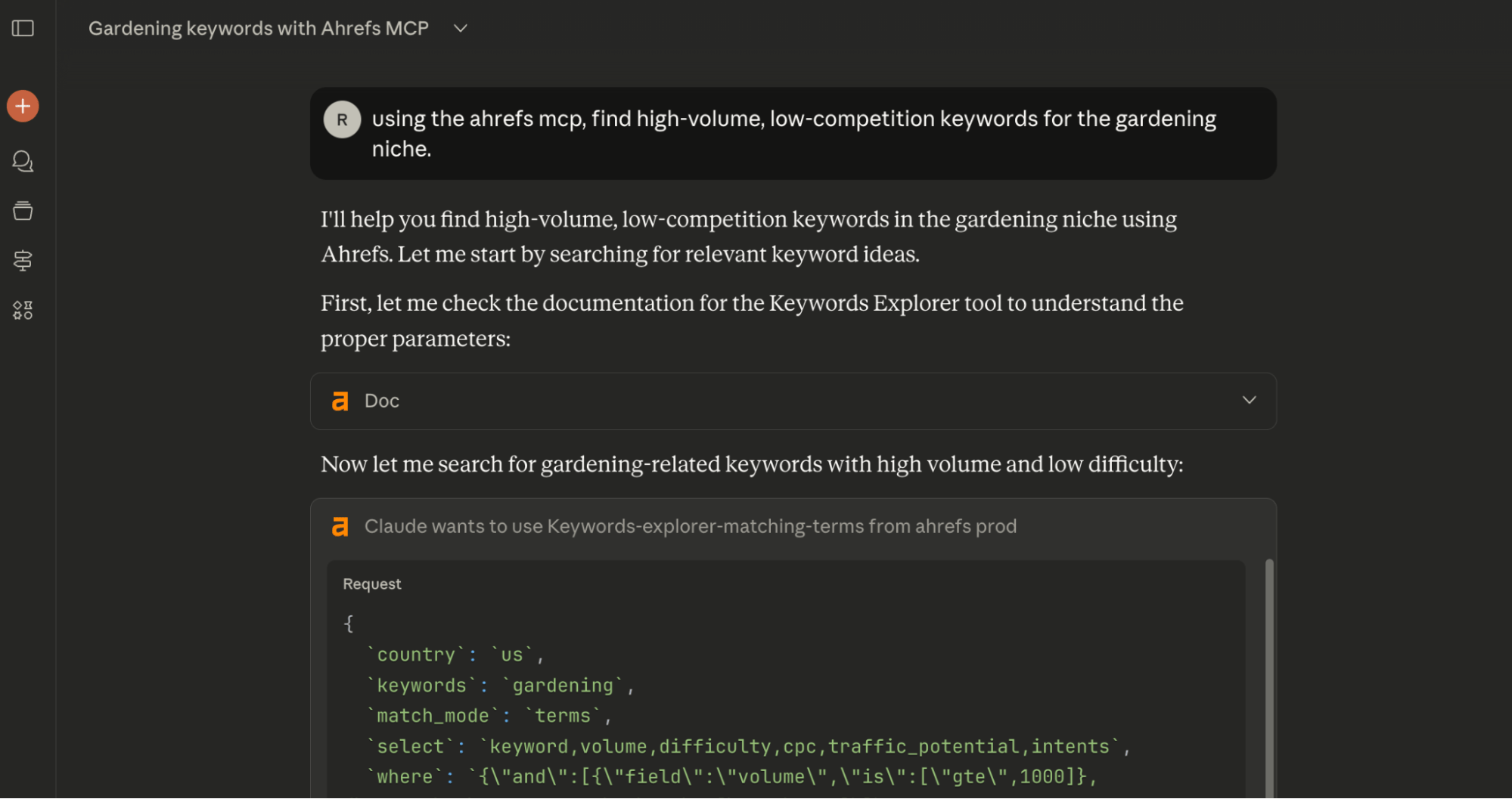Image resolution: width=1512 pixels, height=799 pixels.
Task: Click the 'Now let me search' response paragraph
Action: pyautogui.click(x=751, y=464)
